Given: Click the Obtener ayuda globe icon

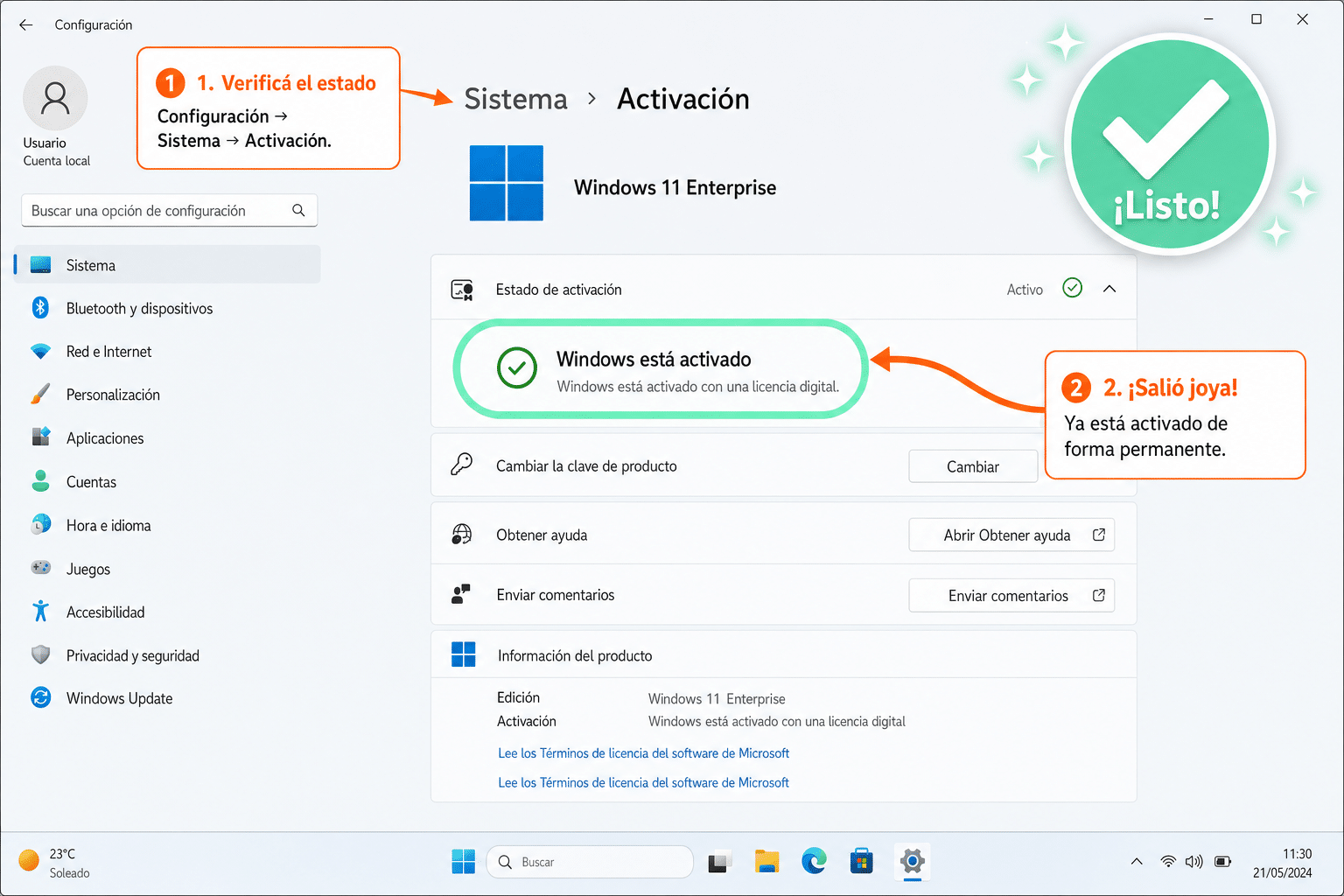Looking at the screenshot, I should coord(462,535).
